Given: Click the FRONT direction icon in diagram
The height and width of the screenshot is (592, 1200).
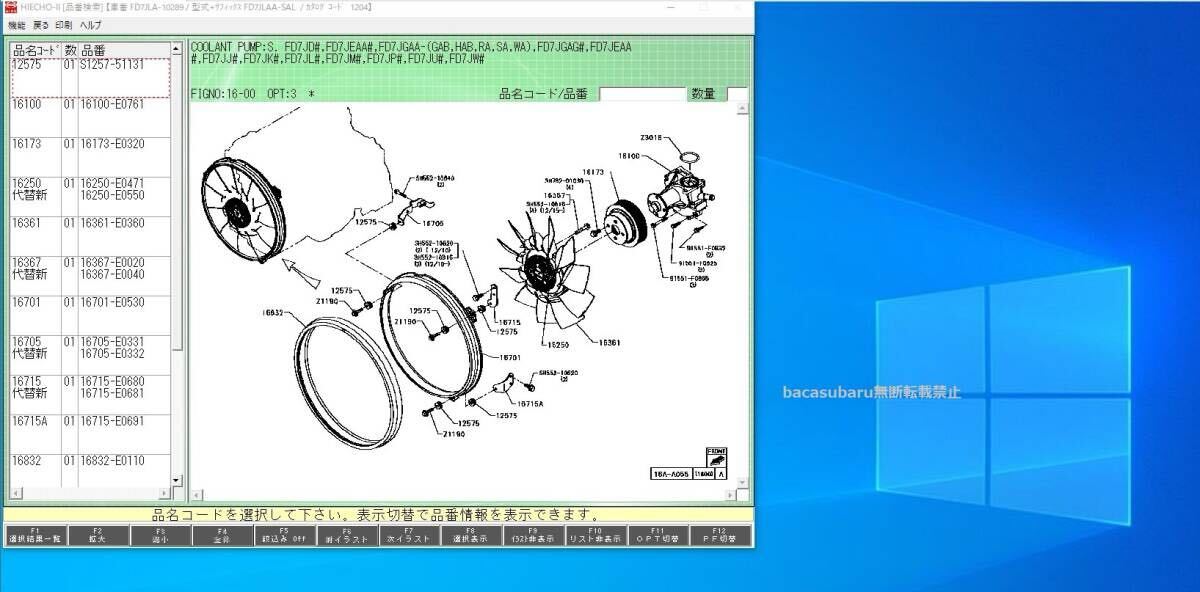Looking at the screenshot, I should click(x=717, y=458).
